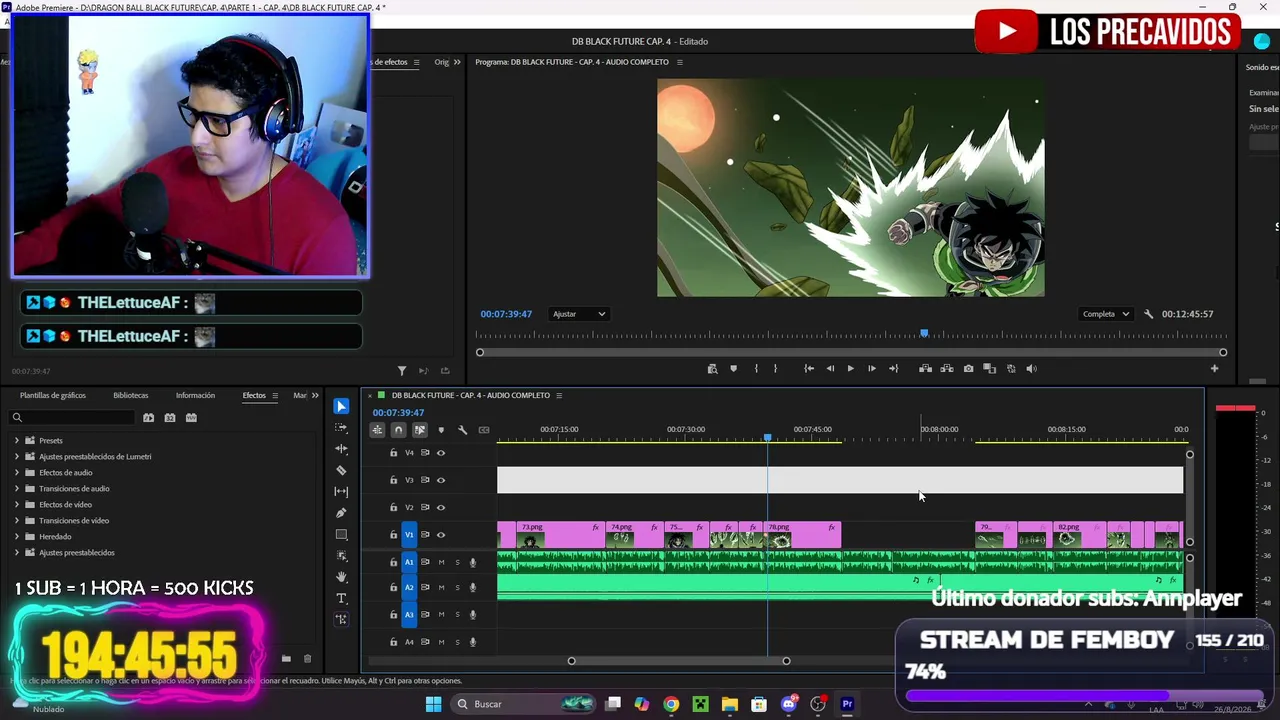Viewport: 1280px width, 720px height.
Task: Click the Lift button in Program Monitor
Action: [x=925, y=369]
